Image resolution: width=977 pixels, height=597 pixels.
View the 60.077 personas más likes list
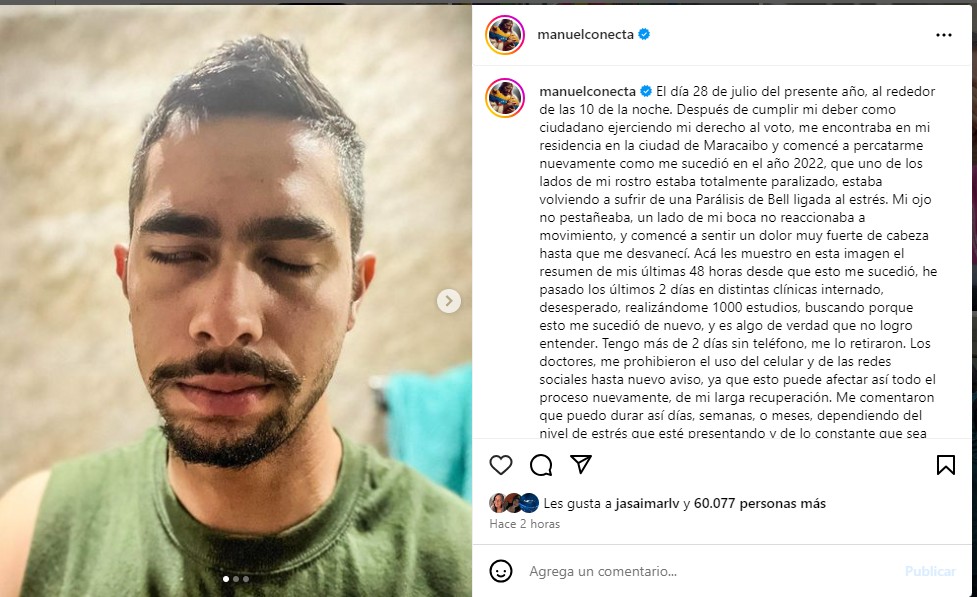click(760, 504)
